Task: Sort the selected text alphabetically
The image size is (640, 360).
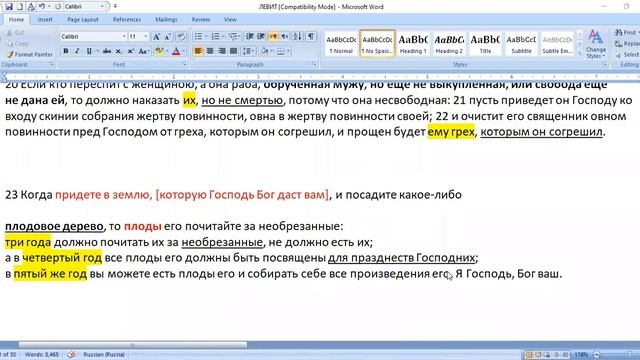Action: click(x=298, y=37)
